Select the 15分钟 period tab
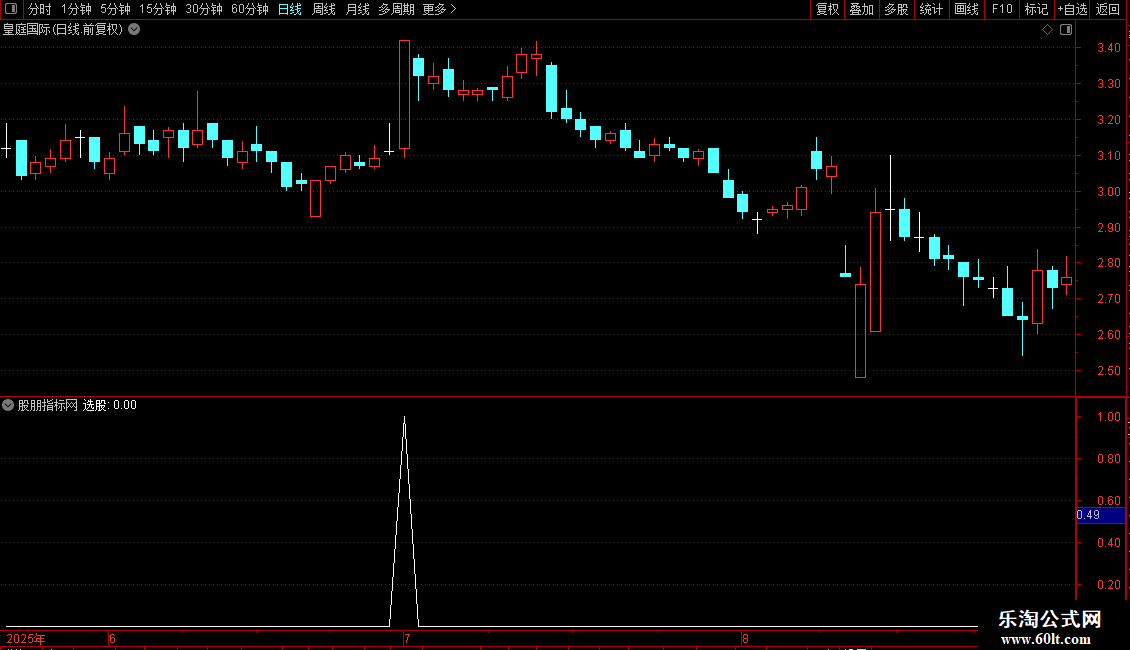The height and width of the screenshot is (650, 1130). [x=158, y=9]
